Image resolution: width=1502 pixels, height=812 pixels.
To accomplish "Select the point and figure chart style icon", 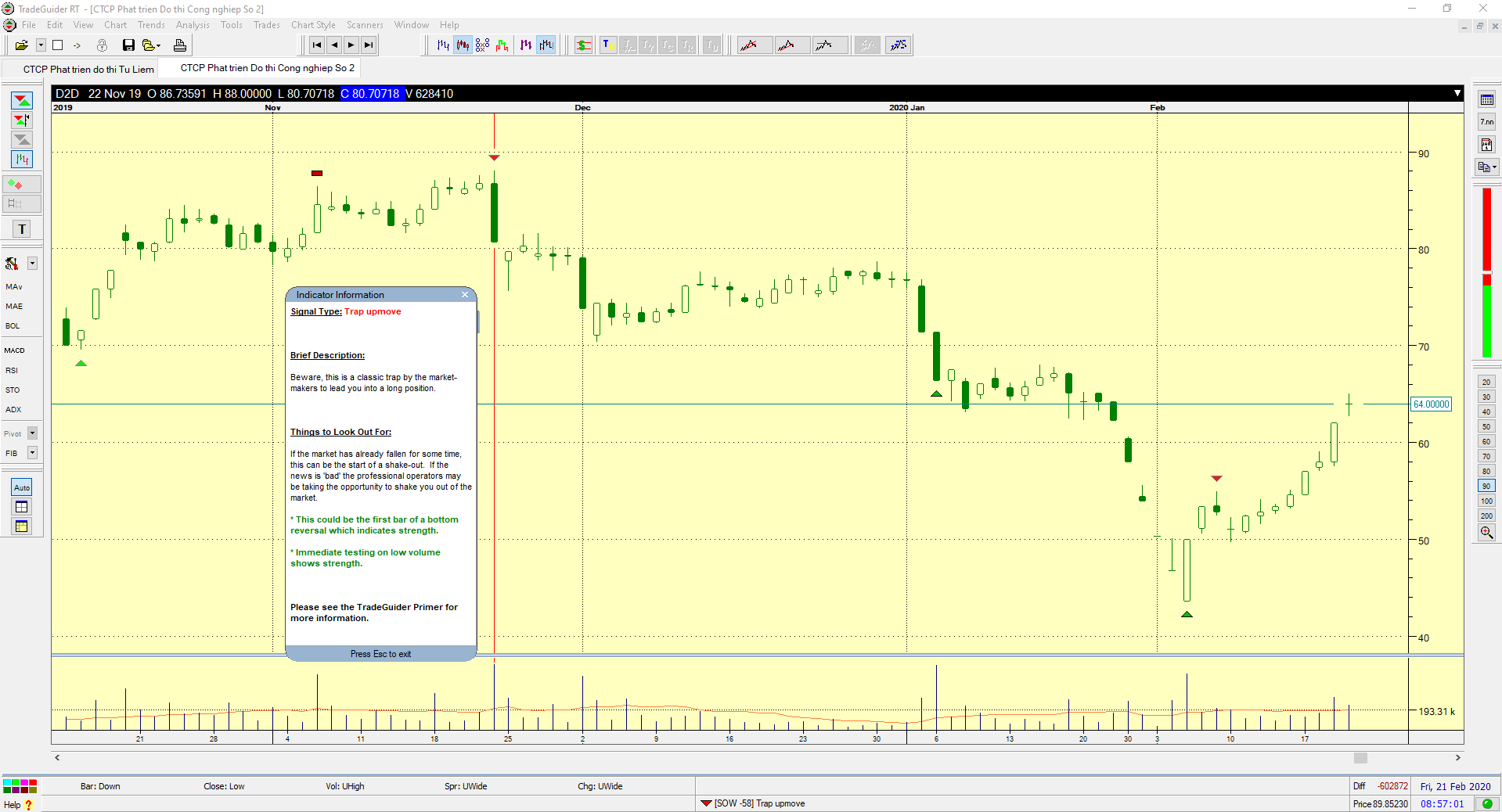I will tap(482, 45).
